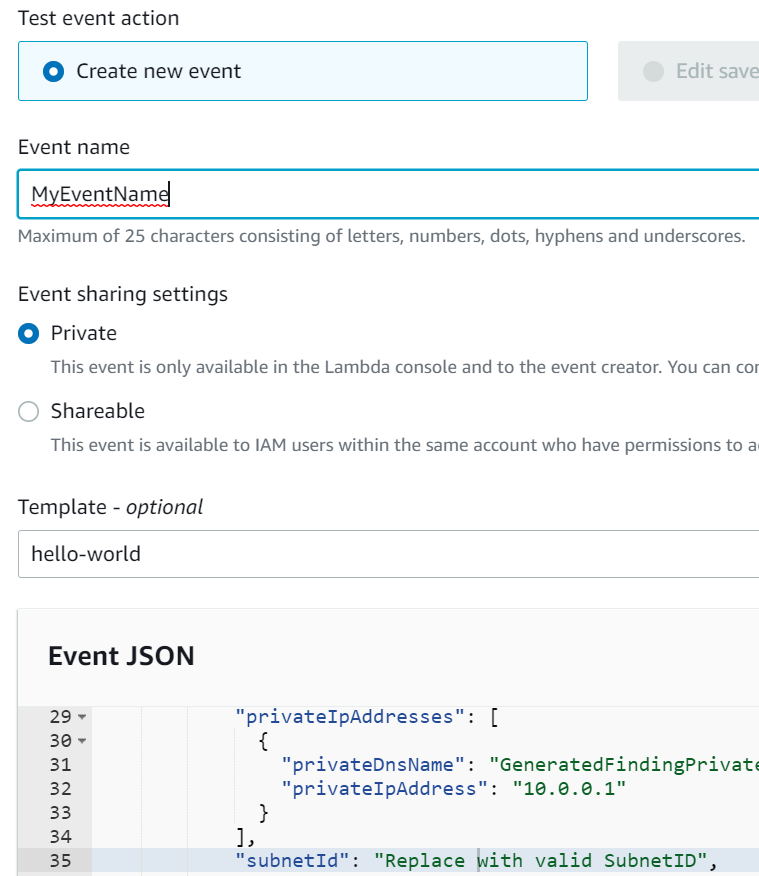Click the Event JSON heading
Image resolution: width=759 pixels, height=876 pixels.
[x=121, y=656]
